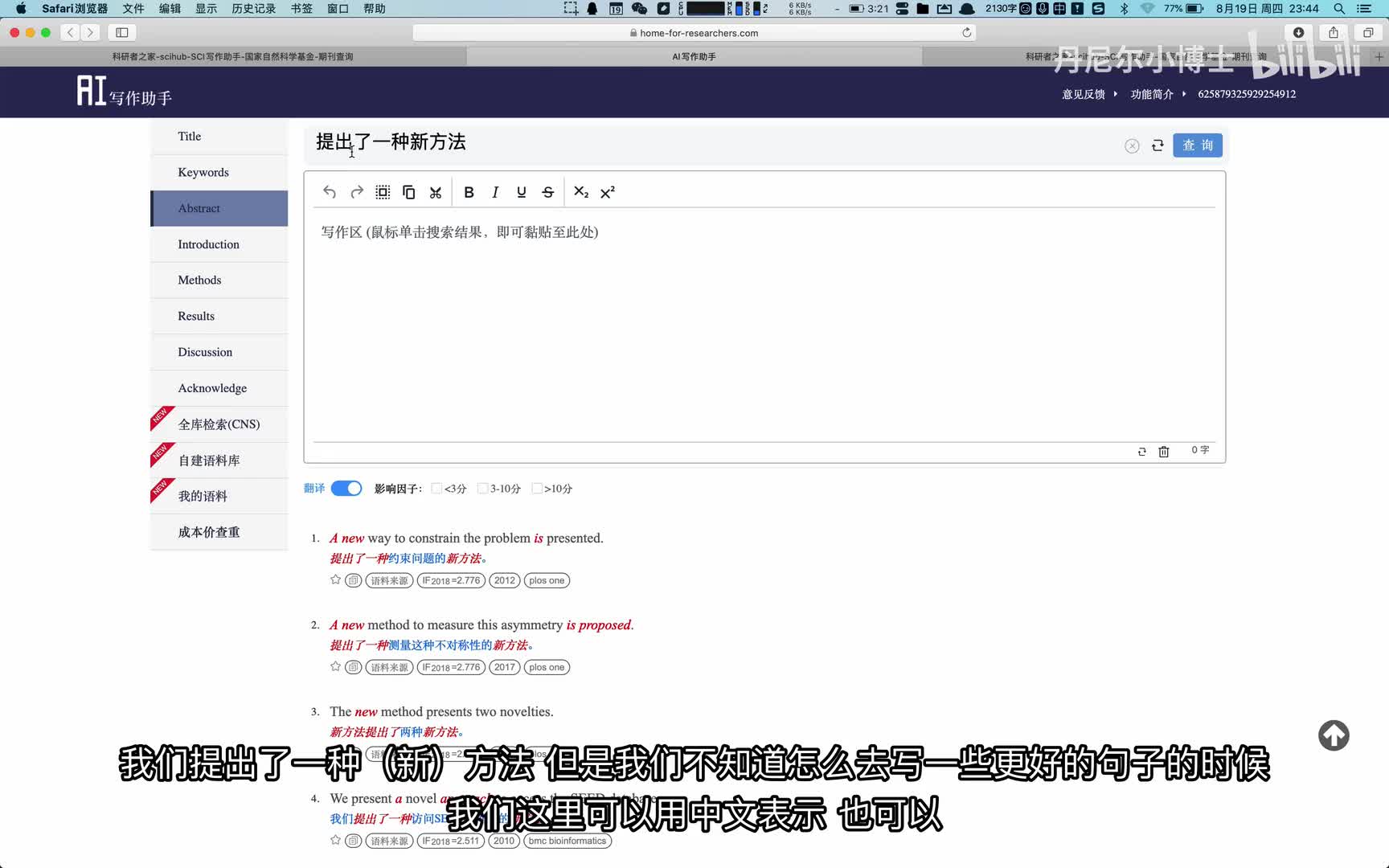The width and height of the screenshot is (1389, 868).
Task: Select Introduction in the left sidebar
Action: tap(208, 244)
